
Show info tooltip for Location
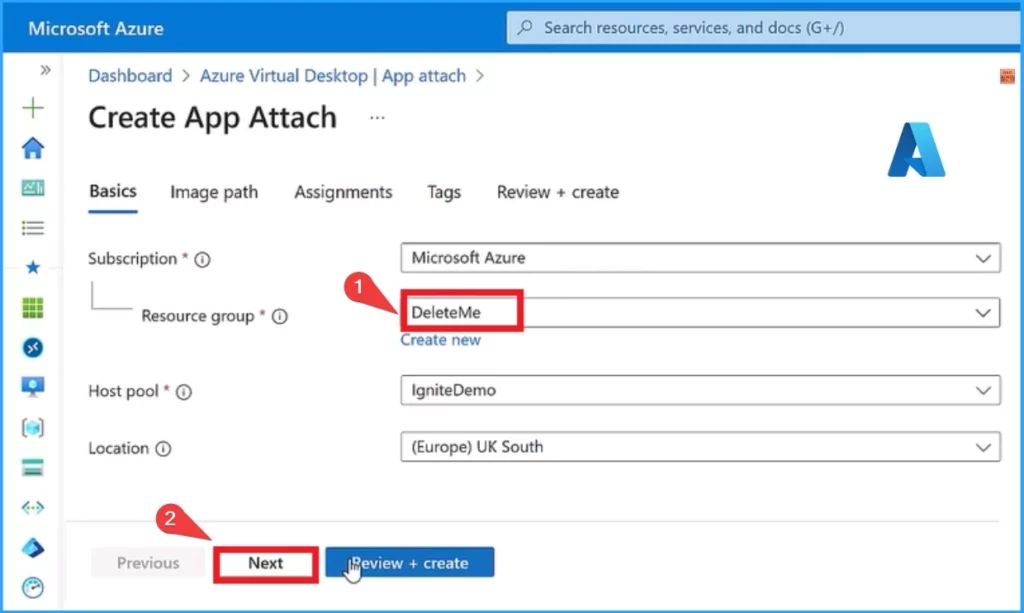click(163, 448)
